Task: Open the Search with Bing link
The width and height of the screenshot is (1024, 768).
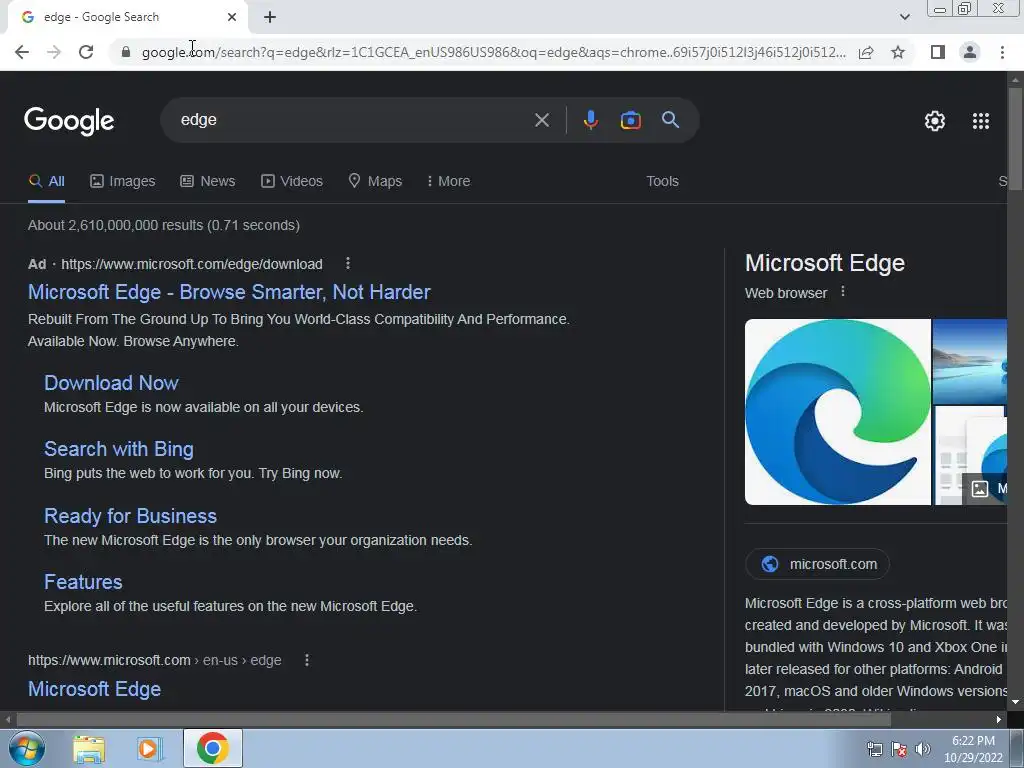Action: (x=119, y=449)
